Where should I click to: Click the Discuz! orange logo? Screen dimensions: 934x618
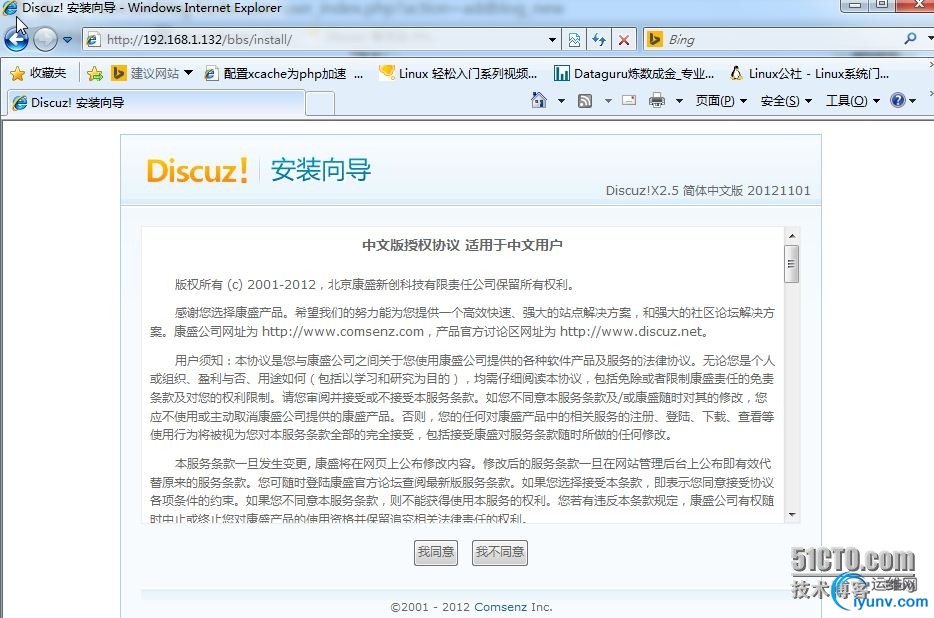[x=197, y=171]
